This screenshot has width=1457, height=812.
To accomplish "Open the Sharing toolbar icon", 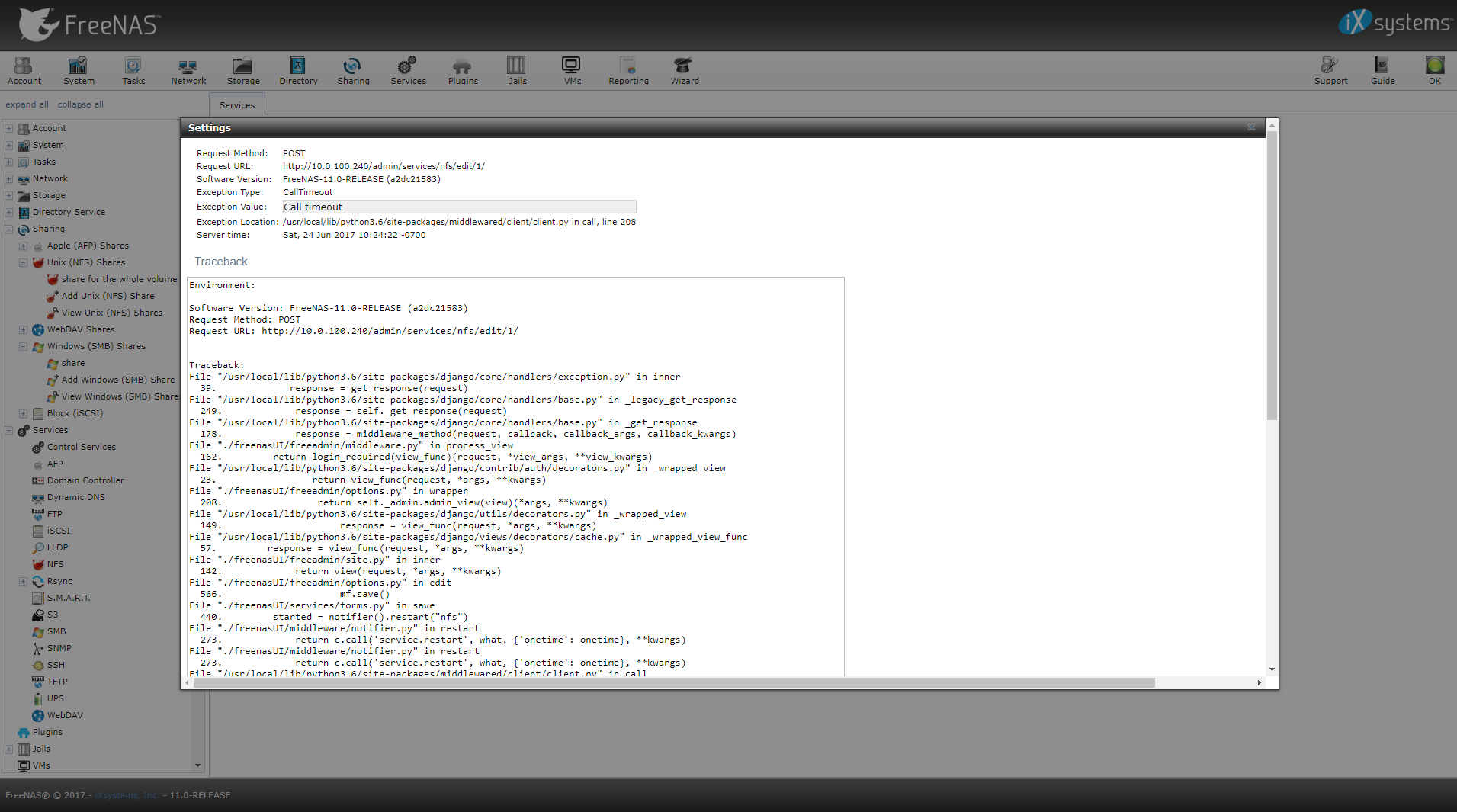I will coord(353,71).
